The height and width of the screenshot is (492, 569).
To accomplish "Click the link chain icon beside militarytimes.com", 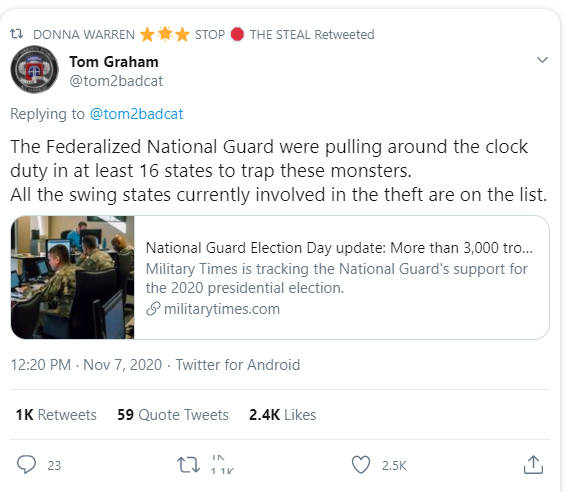I will (153, 309).
